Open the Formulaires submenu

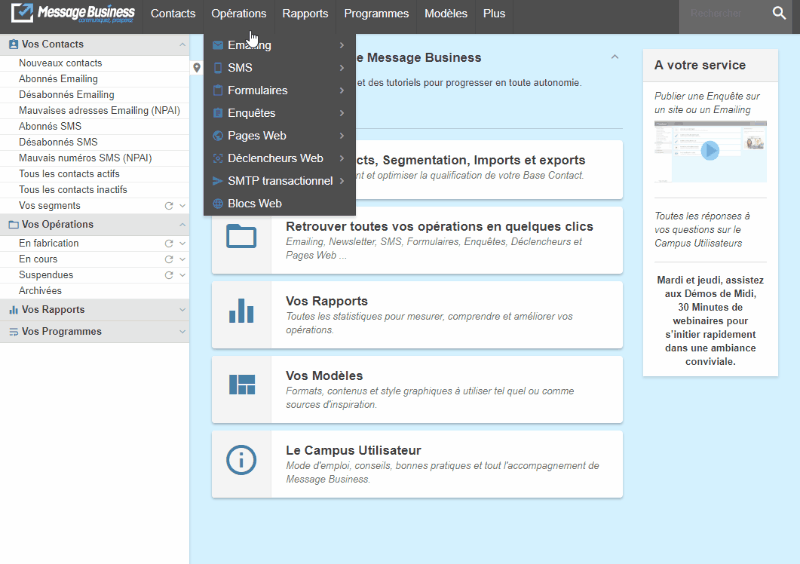click(280, 90)
